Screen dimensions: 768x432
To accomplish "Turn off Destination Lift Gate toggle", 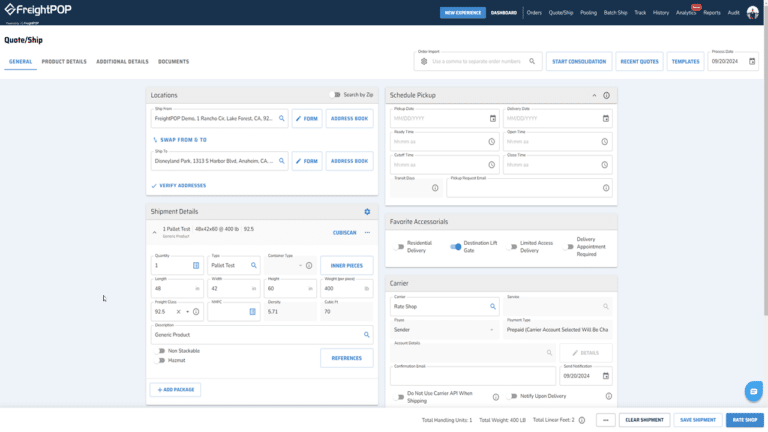I will (455, 246).
